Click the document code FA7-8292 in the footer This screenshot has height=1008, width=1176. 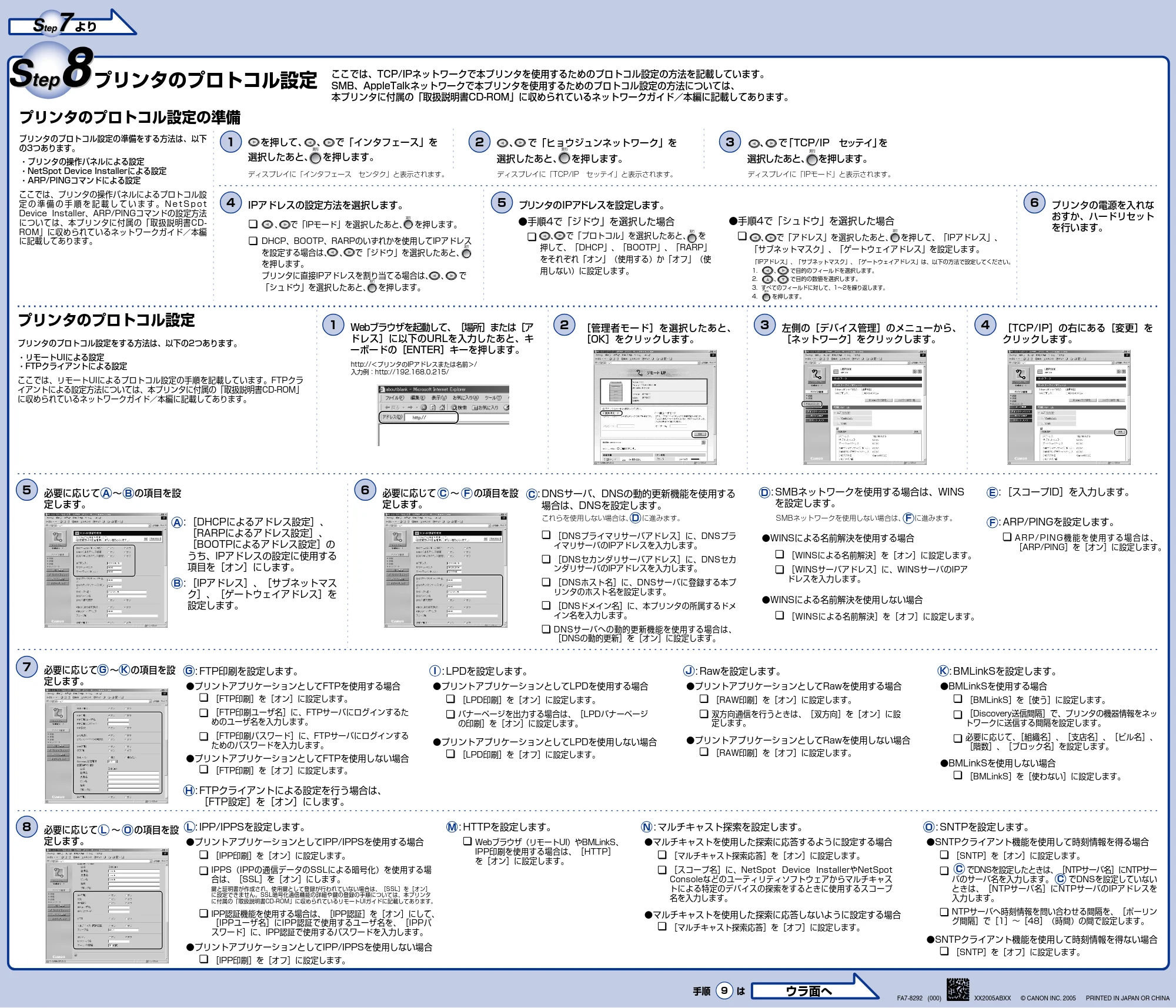click(910, 998)
